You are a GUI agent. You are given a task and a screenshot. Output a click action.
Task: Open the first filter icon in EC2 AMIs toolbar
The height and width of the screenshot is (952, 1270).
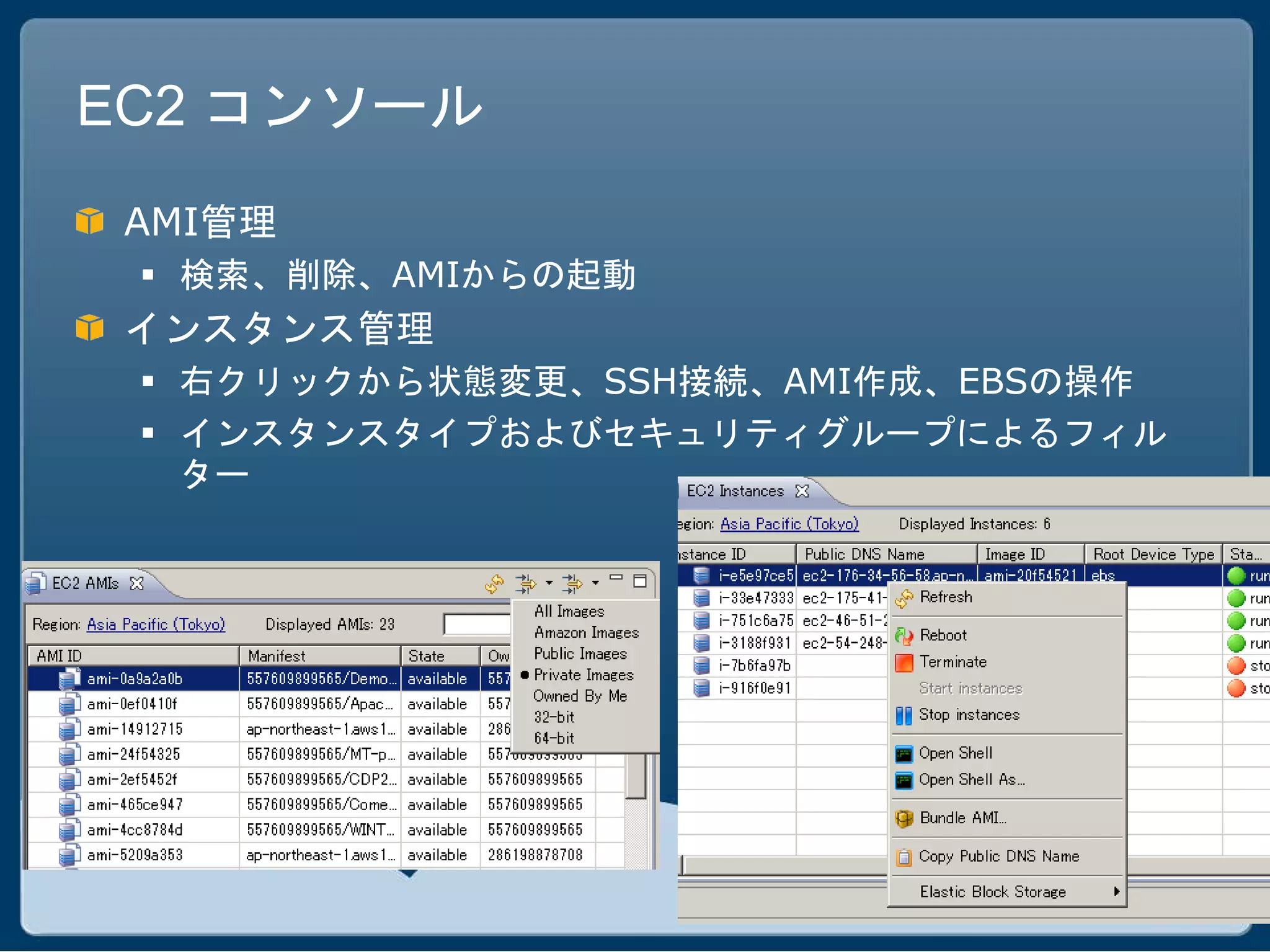(x=526, y=583)
